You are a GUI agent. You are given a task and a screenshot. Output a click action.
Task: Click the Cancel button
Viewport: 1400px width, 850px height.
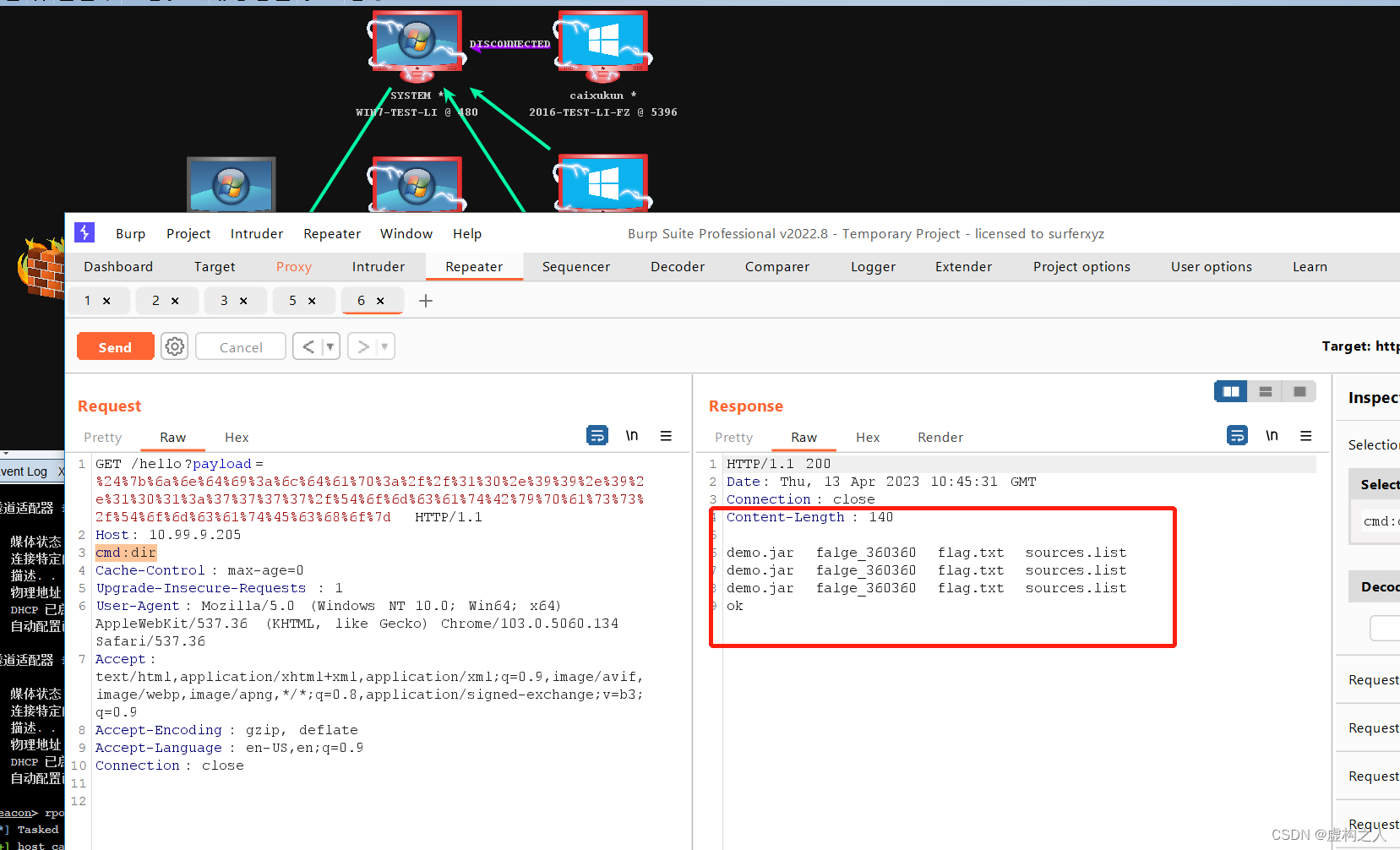point(241,346)
